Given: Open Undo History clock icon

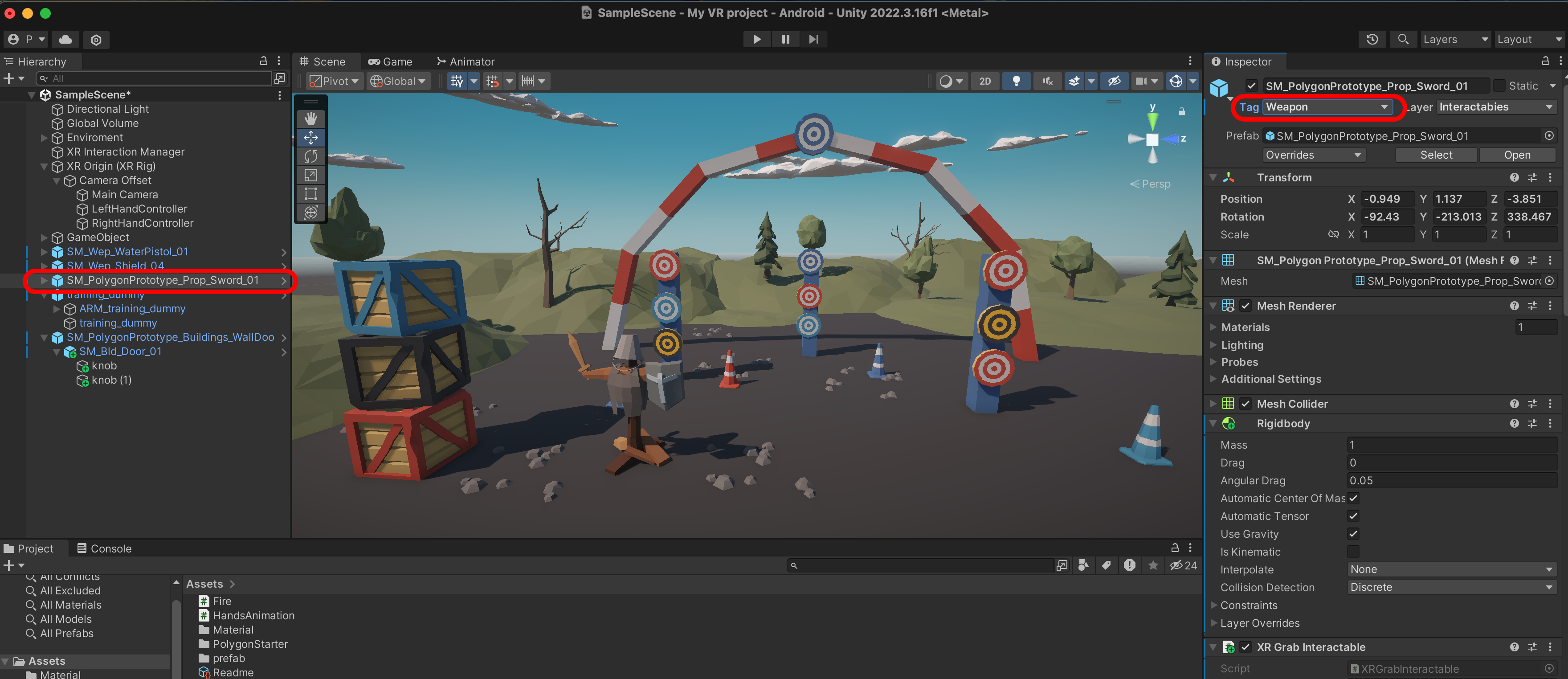Looking at the screenshot, I should [x=1372, y=39].
